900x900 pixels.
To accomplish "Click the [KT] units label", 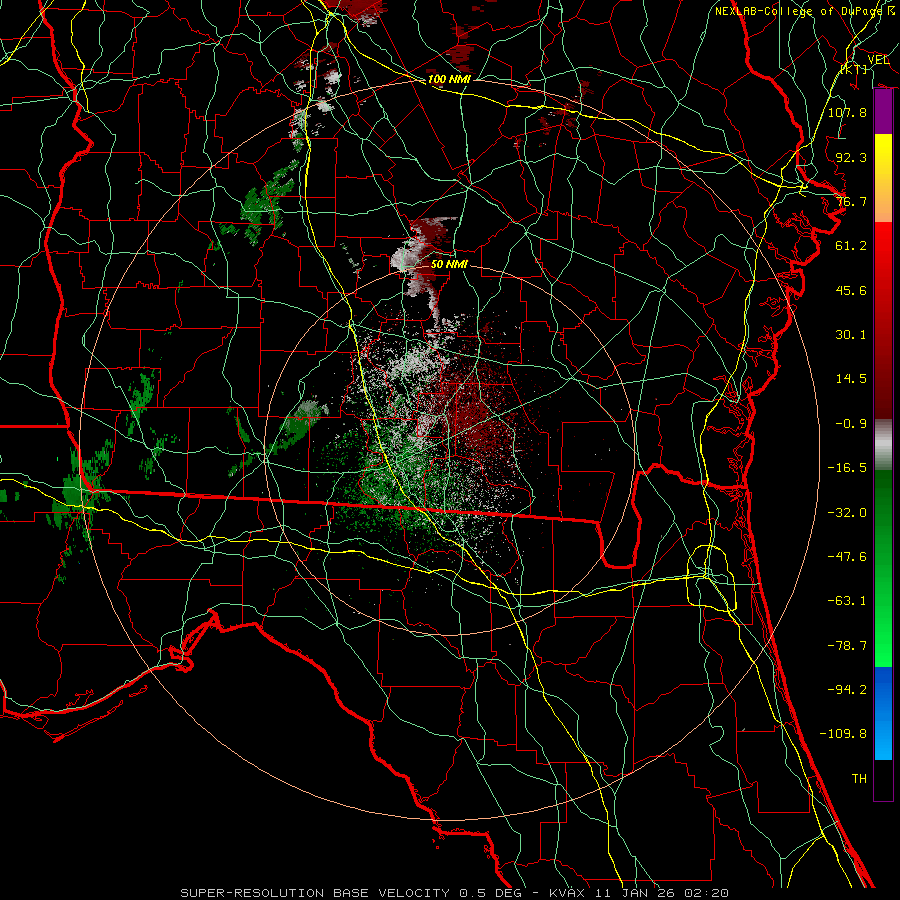I will click(x=854, y=69).
